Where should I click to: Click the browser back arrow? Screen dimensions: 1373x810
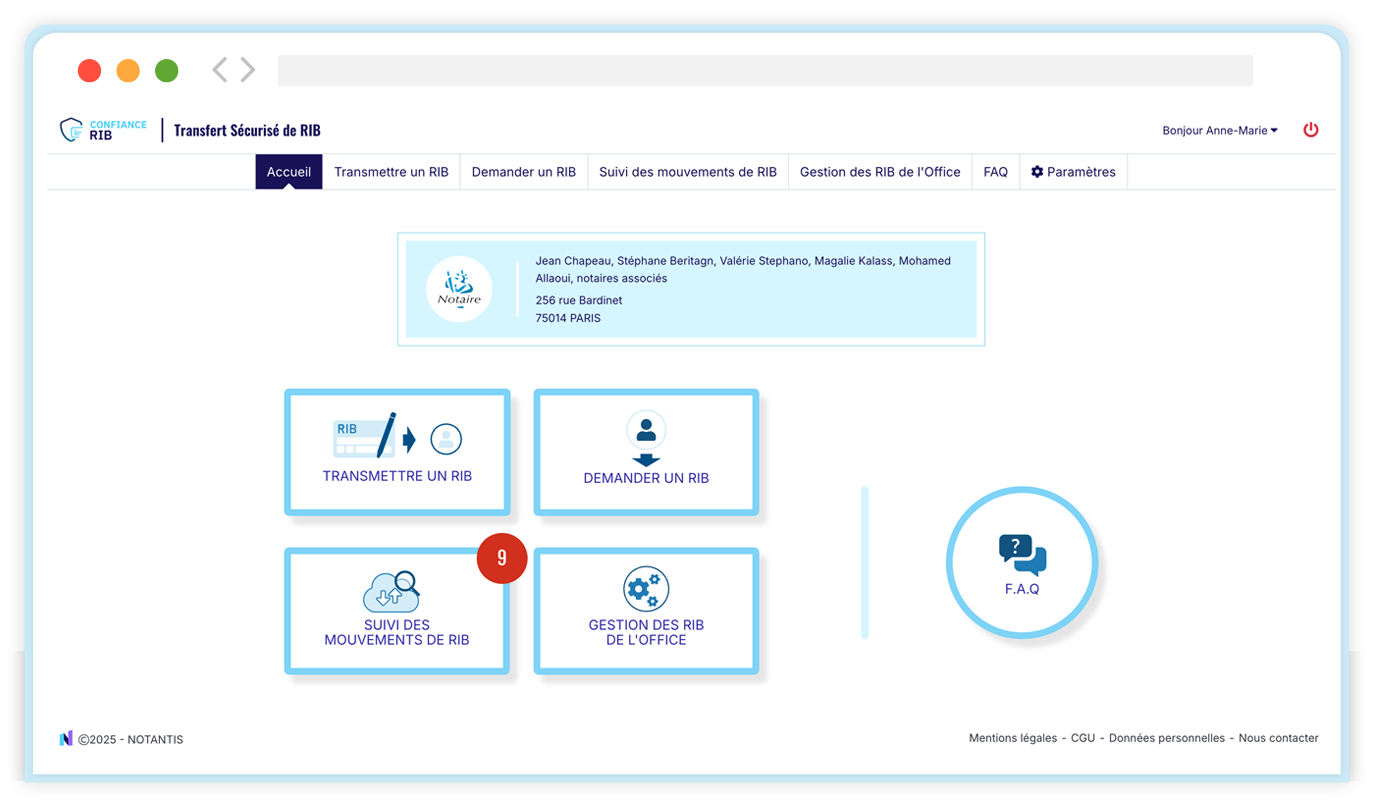coord(220,70)
